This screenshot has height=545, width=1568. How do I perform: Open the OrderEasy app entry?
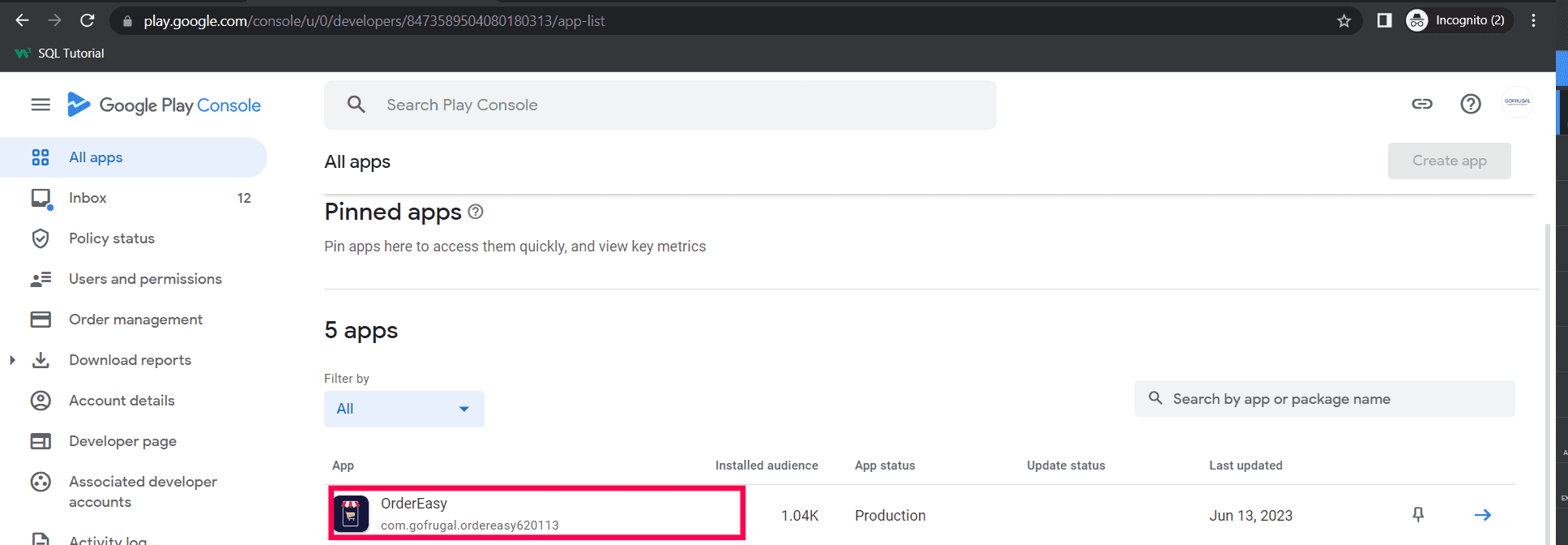pyautogui.click(x=414, y=504)
